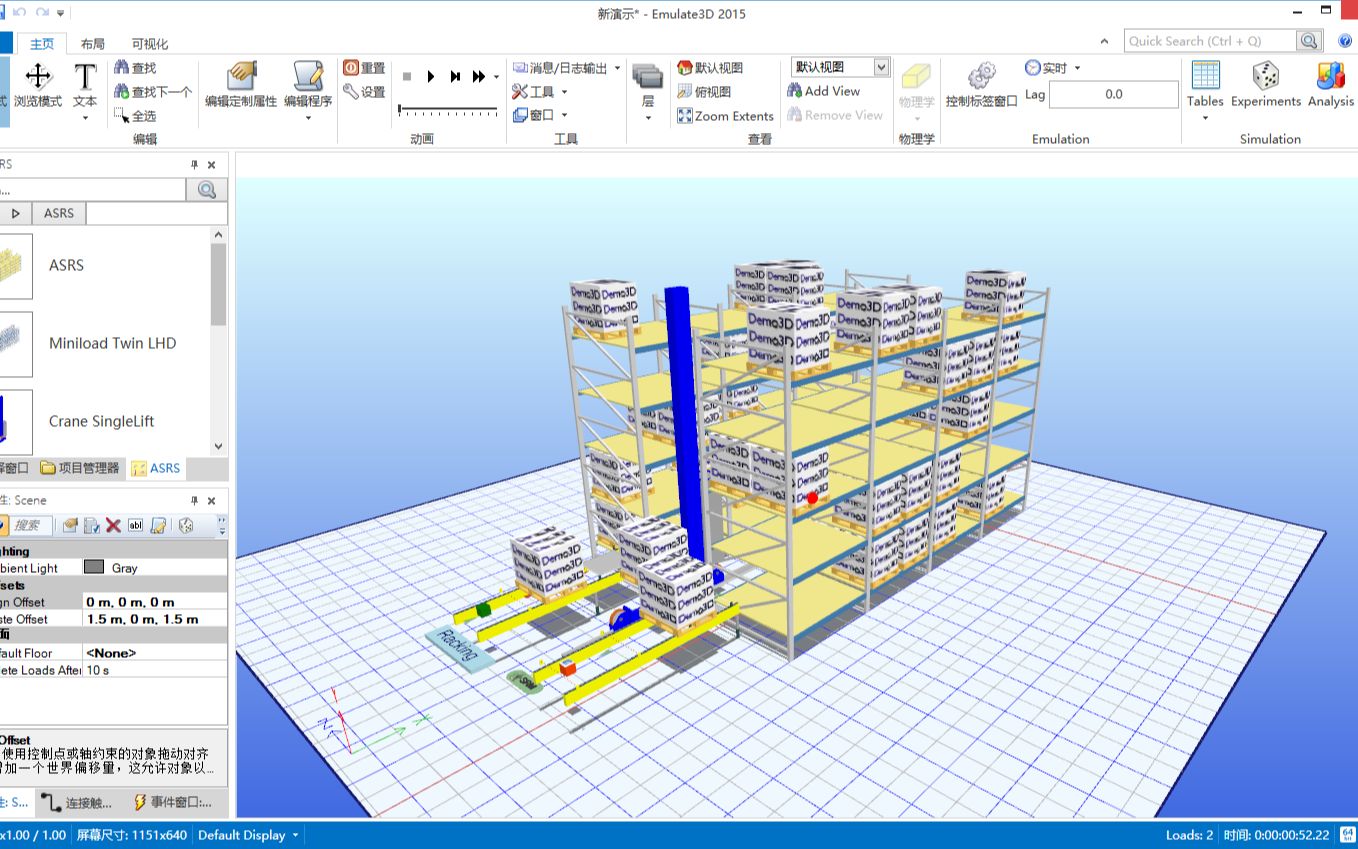Screen dimensions: 1358x849
Task: Open fast-forward speed options dropdown
Action: pyautogui.click(x=496, y=77)
